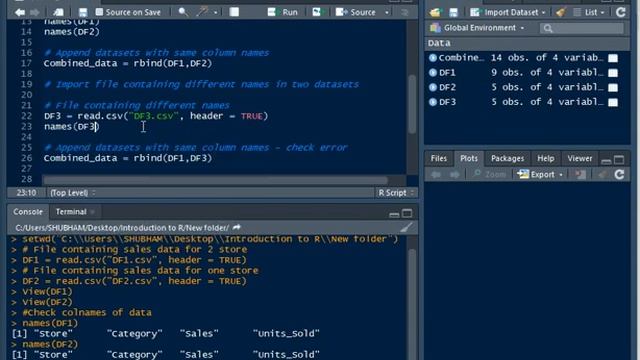View DF2 data table grid icon

(613, 87)
